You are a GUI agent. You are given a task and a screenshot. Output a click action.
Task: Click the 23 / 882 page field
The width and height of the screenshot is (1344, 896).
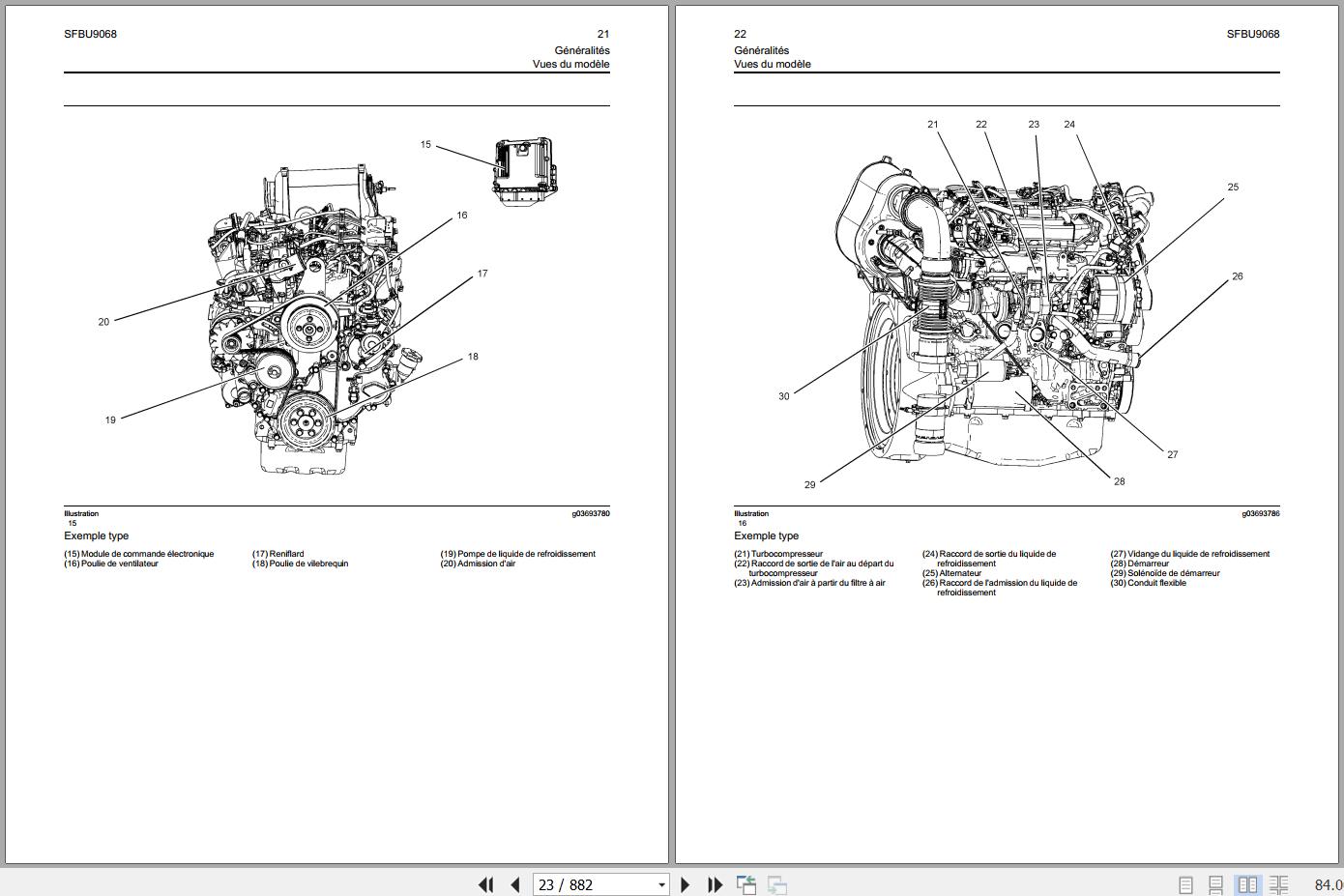(x=592, y=884)
